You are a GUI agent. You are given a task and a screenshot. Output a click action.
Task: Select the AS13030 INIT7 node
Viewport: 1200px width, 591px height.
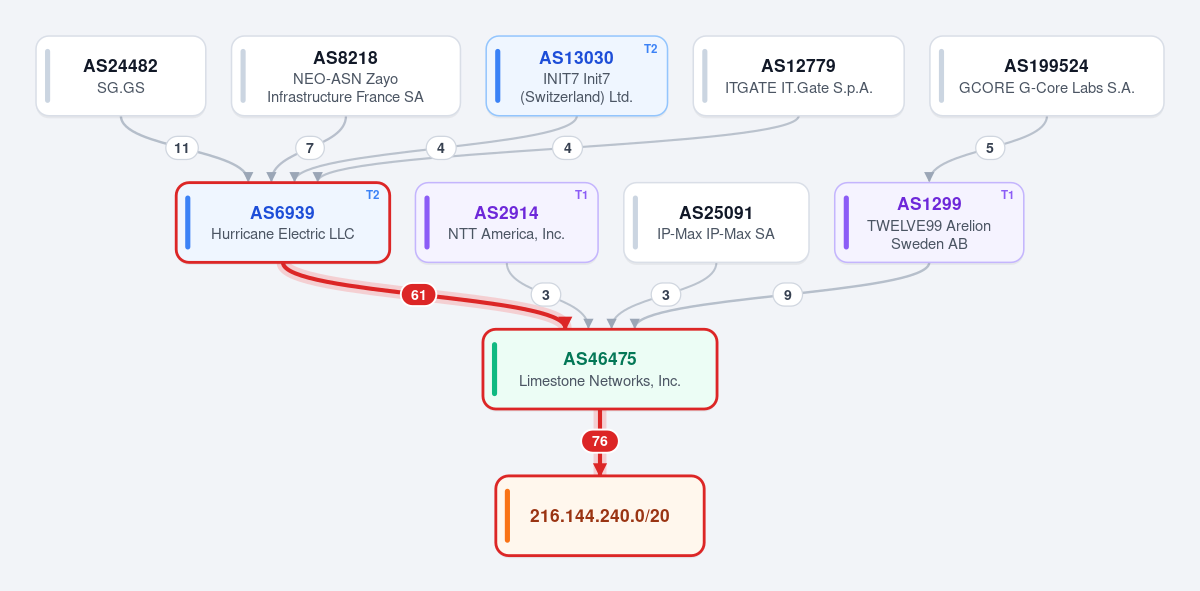(576, 76)
